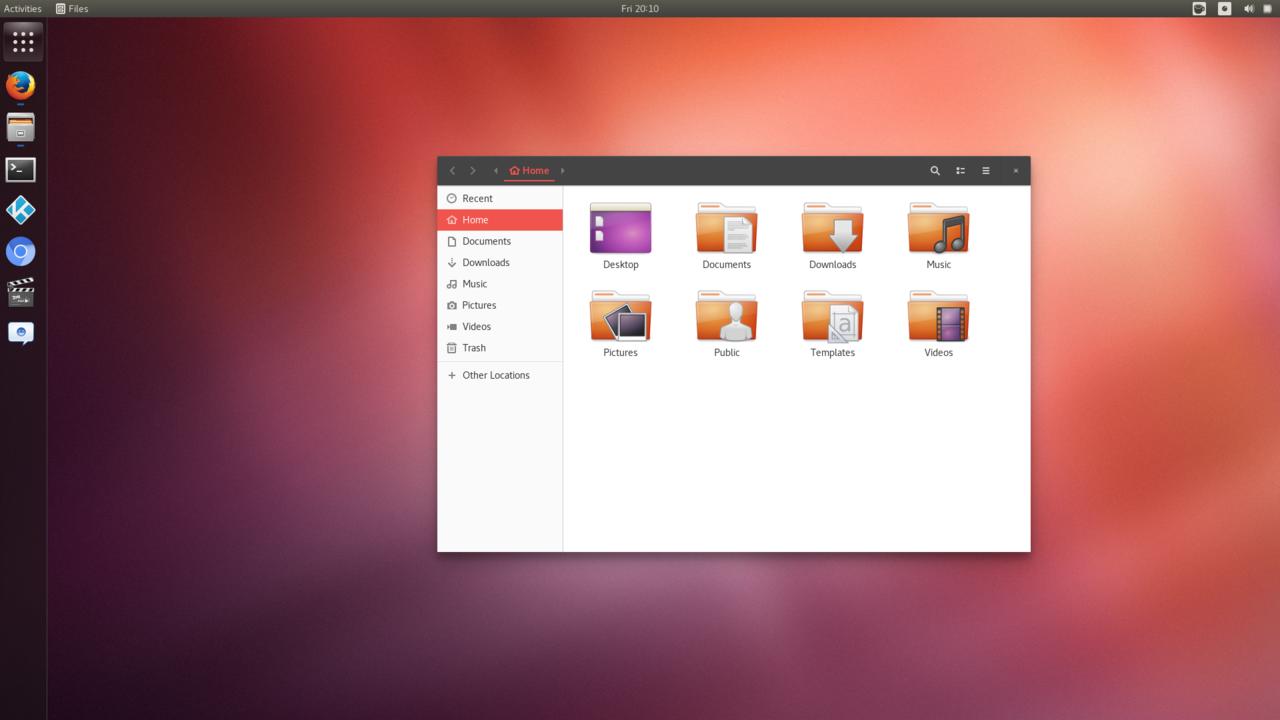Click the Home path bar button
The height and width of the screenshot is (720, 1280).
point(529,171)
